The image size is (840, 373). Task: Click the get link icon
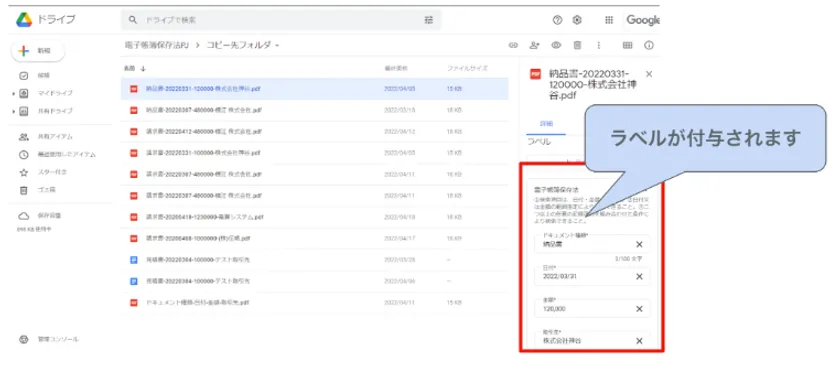point(513,46)
